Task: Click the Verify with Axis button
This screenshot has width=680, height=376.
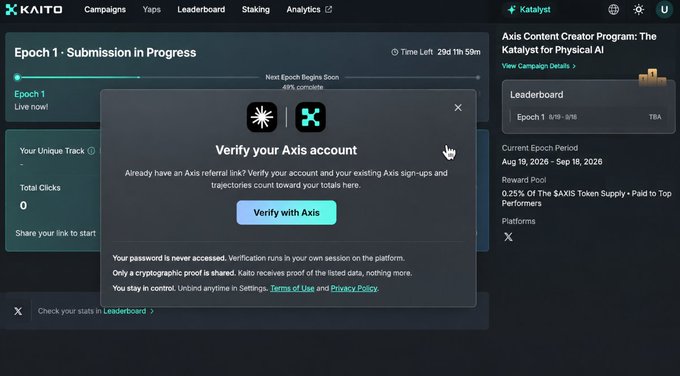Action: 286,213
